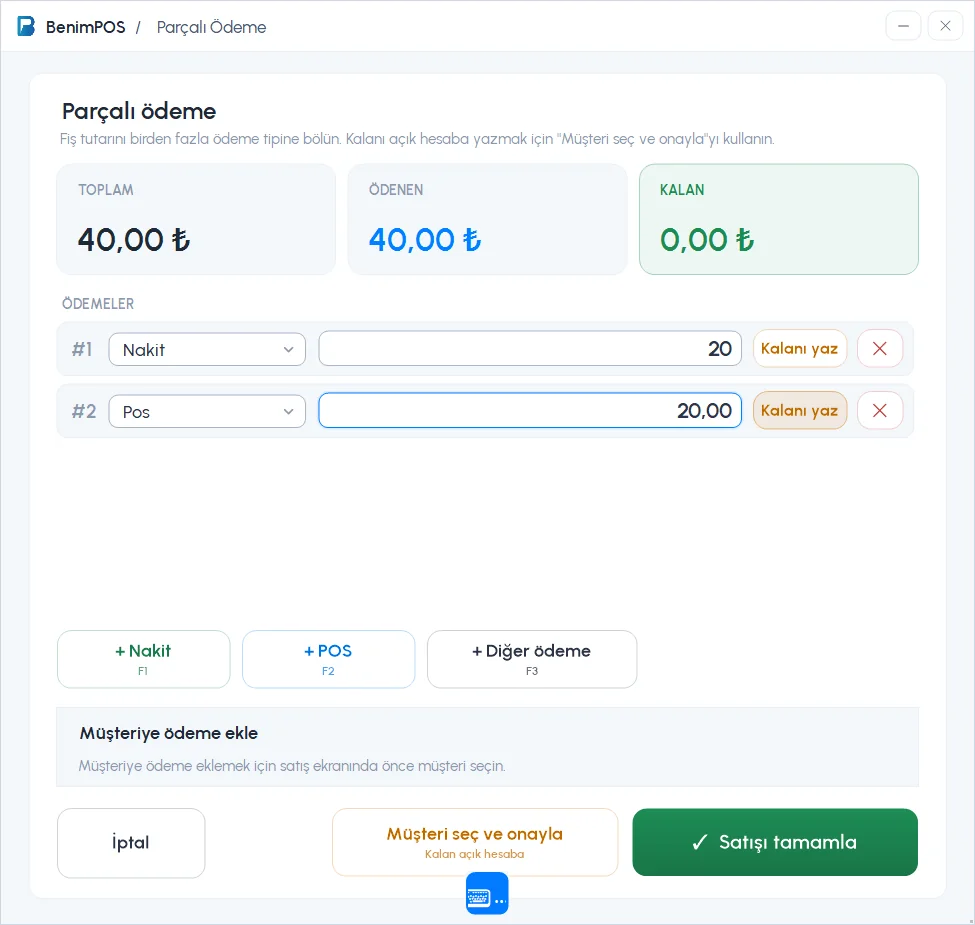Viewport: 975px width, 925px height.
Task: Click the Parçalı Ödeme breadcrumb title
Action: pos(211,27)
